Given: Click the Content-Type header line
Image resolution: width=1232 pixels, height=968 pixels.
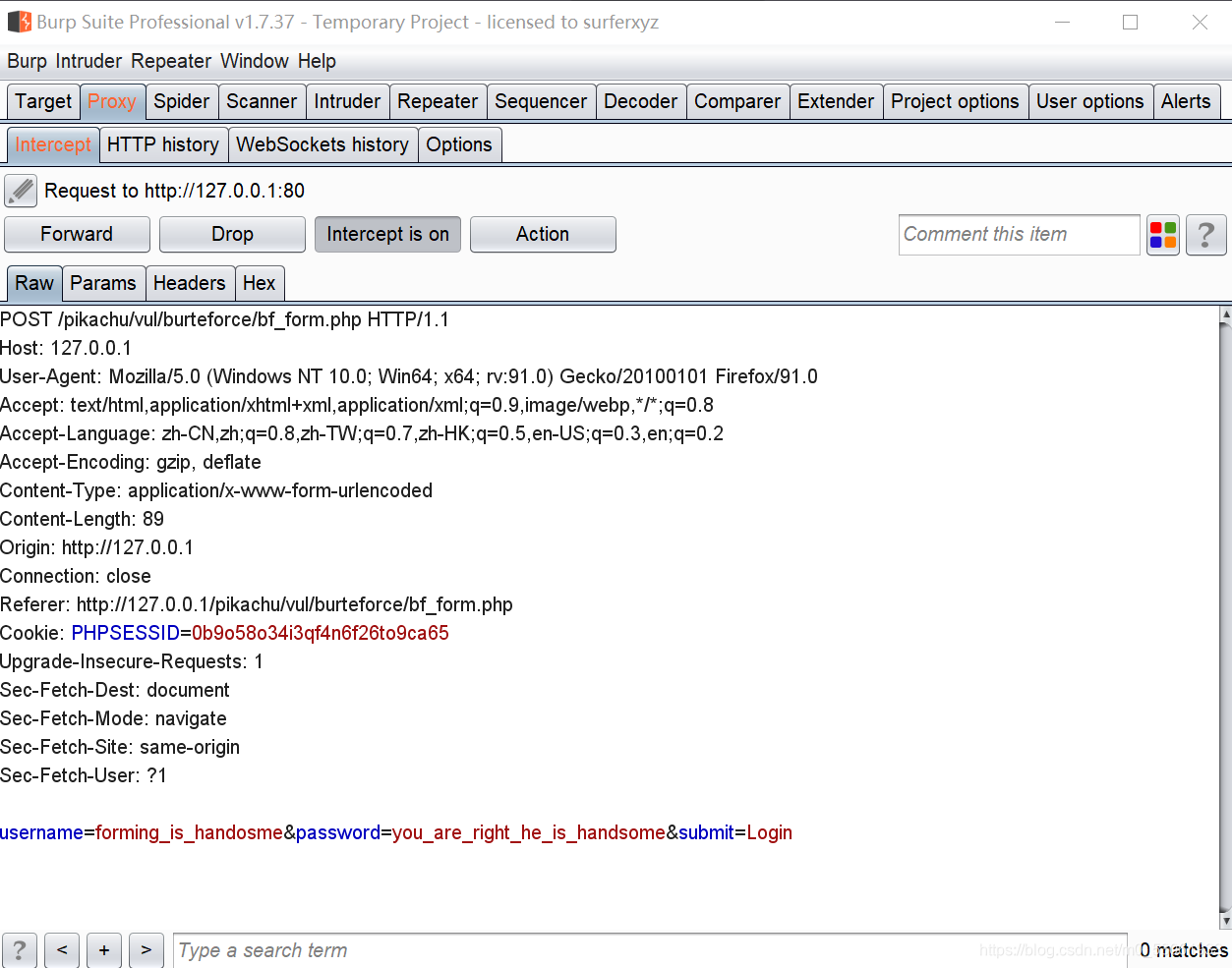Looking at the screenshot, I should click(x=216, y=490).
